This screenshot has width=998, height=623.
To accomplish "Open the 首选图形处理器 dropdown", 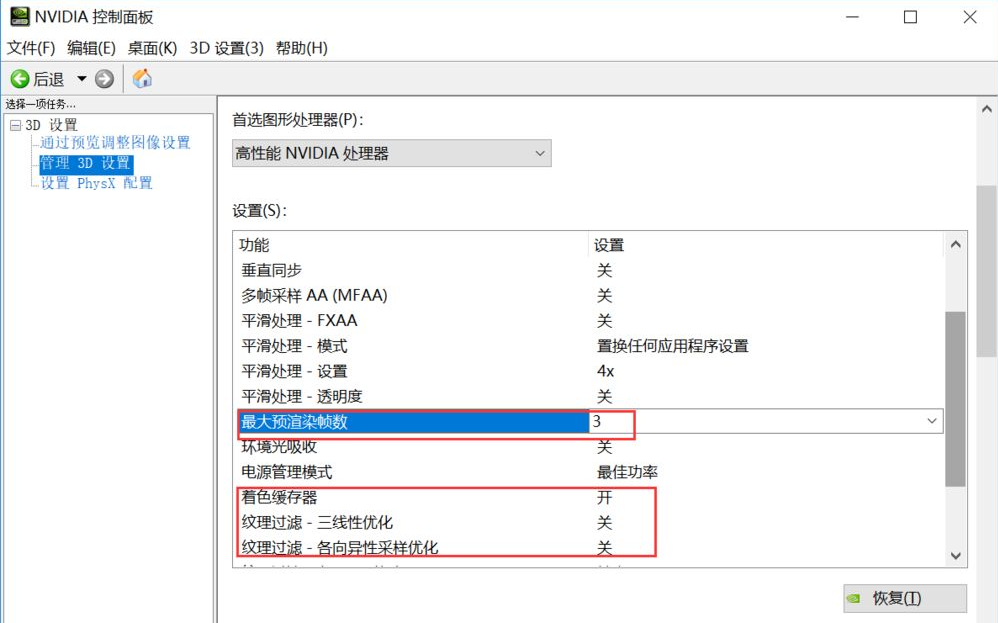I will (391, 153).
